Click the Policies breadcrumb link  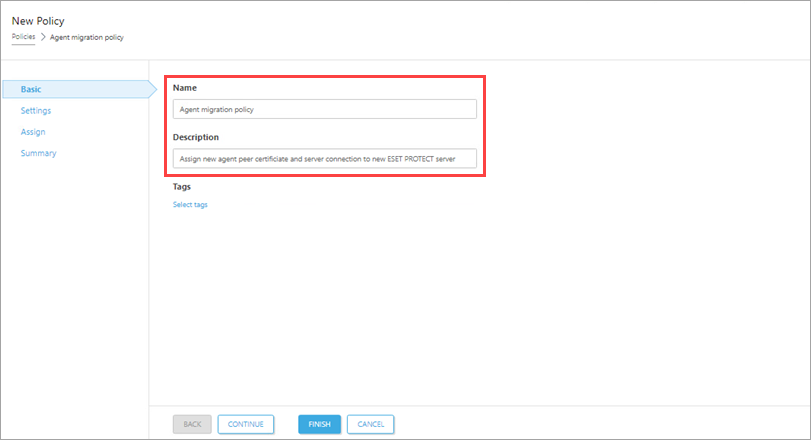(23, 37)
